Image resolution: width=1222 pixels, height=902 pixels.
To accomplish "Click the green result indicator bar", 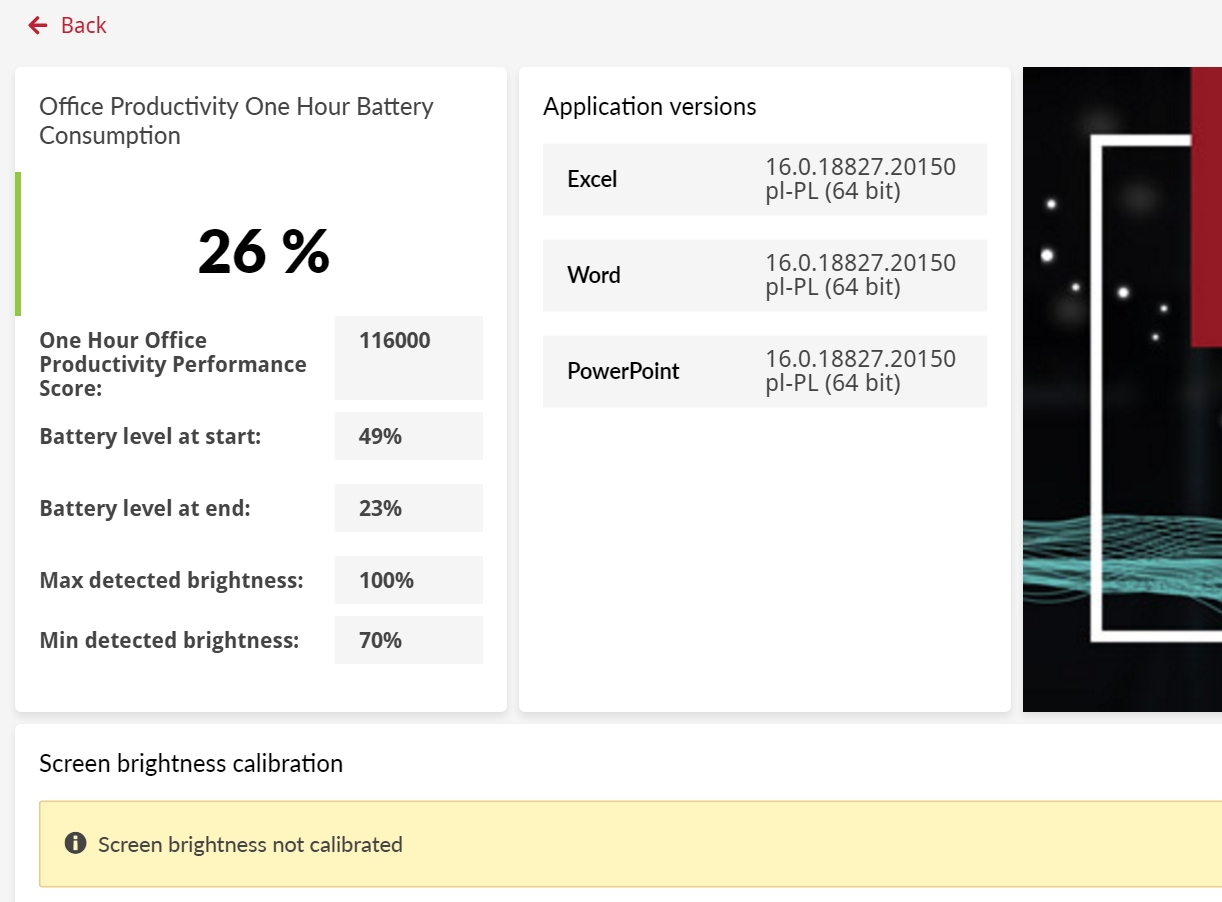I will [18, 244].
